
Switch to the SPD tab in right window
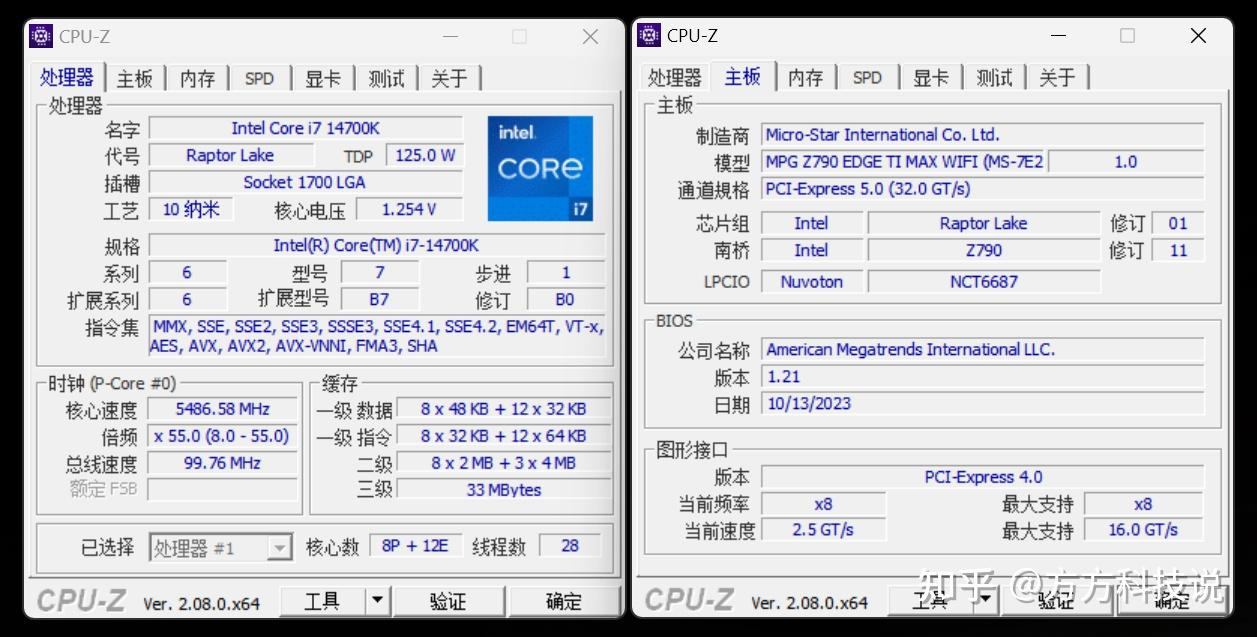pos(867,77)
